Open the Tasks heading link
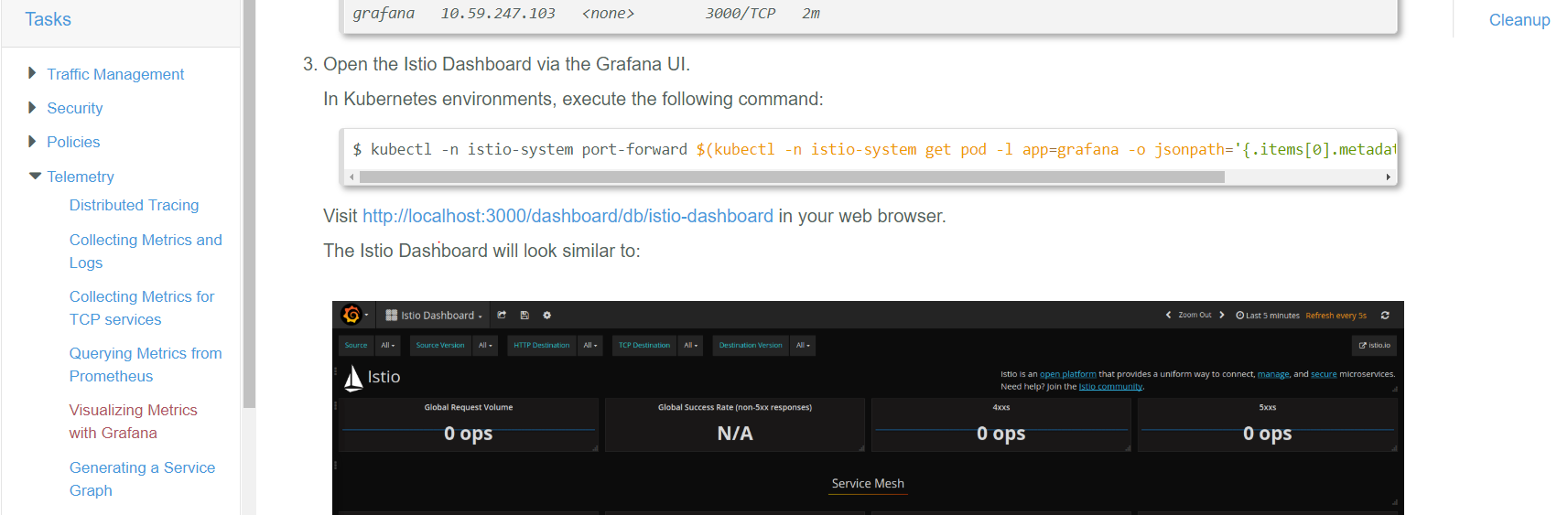This screenshot has width=1568, height=515. pos(48,19)
